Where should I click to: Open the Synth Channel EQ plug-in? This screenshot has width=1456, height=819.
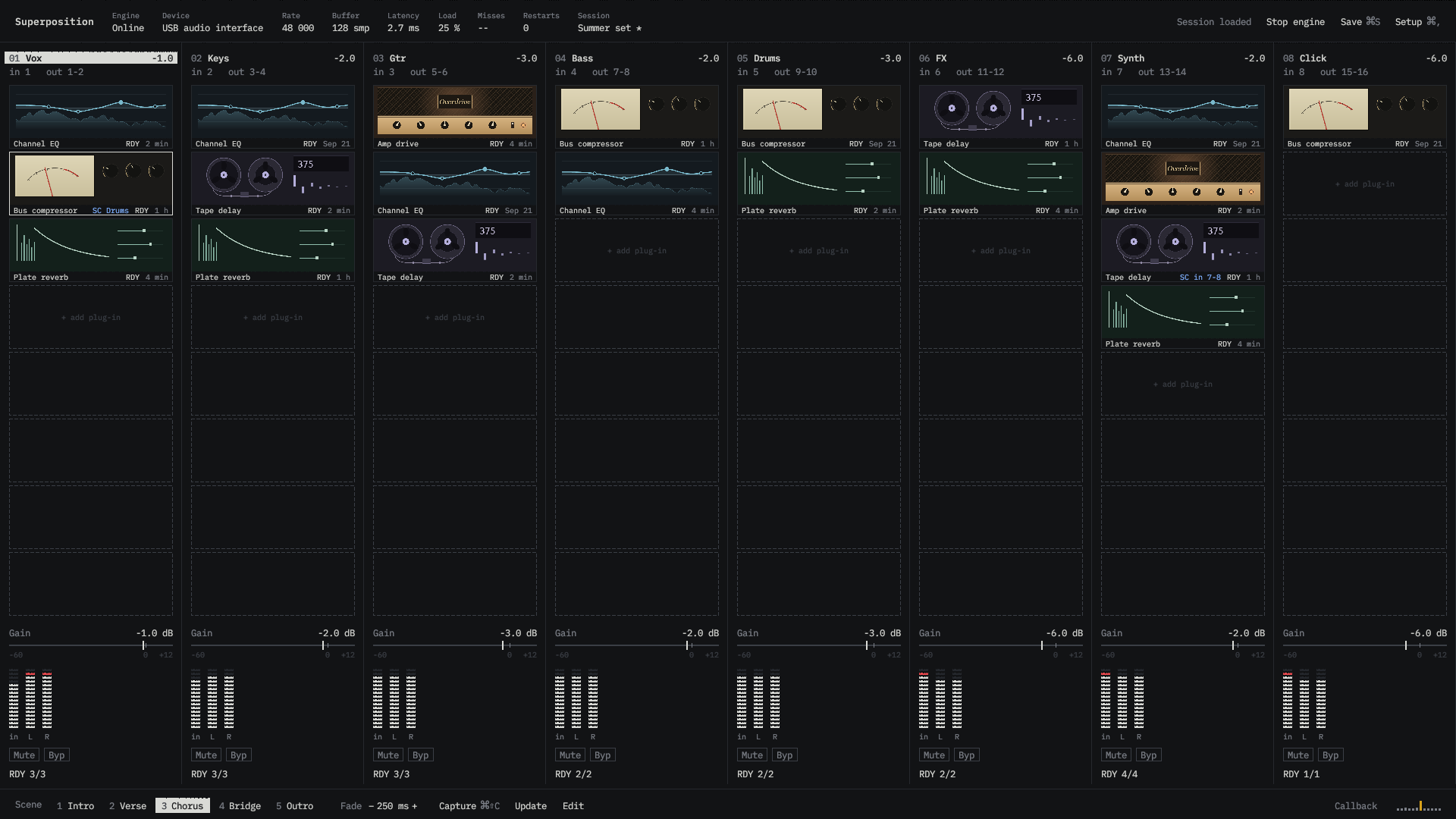coord(1183,117)
